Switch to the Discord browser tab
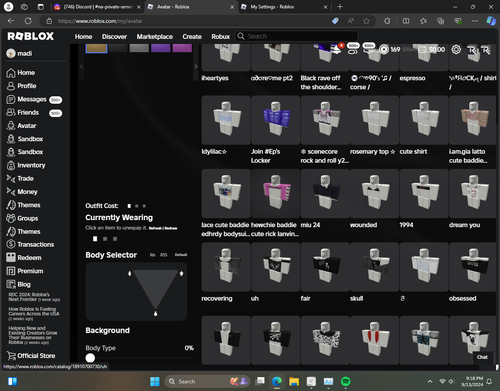This screenshot has height=391, width=500. click(x=97, y=7)
